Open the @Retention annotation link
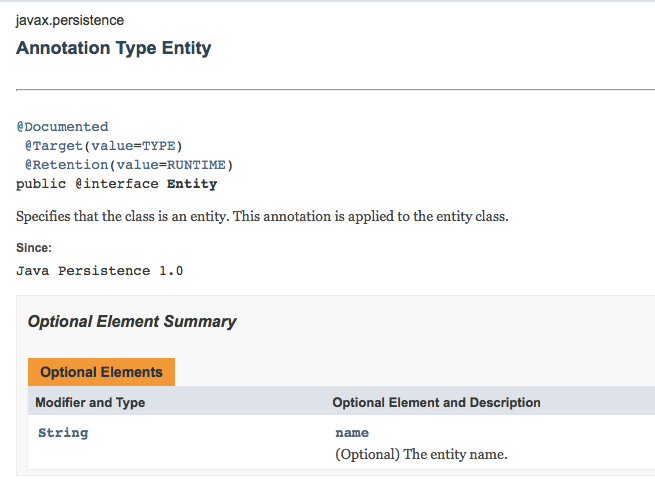Image resolution: width=655 pixels, height=482 pixels. tap(65, 165)
